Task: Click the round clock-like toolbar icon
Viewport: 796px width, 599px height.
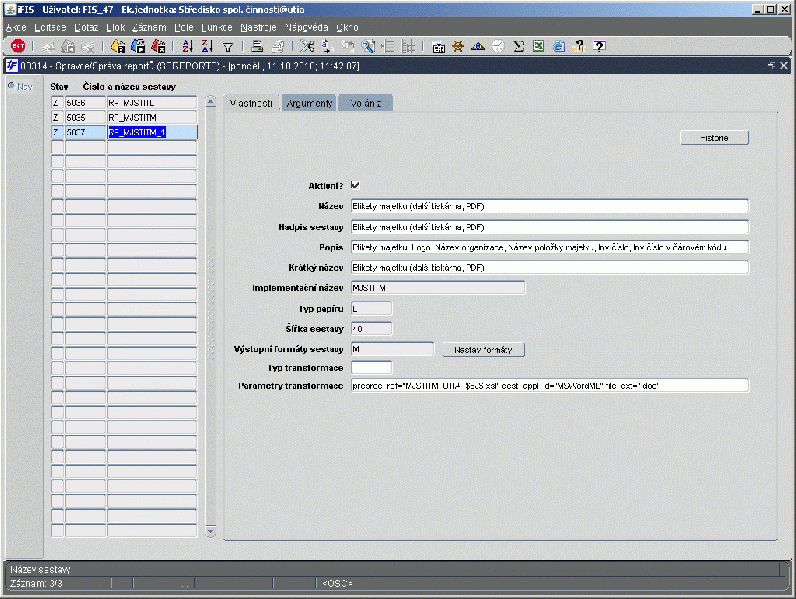Action: point(498,46)
